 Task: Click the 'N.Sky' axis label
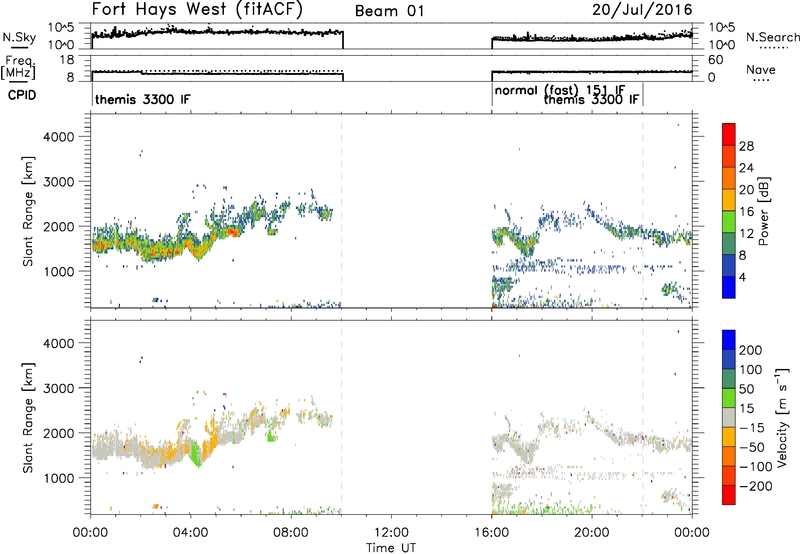pyautogui.click(x=19, y=37)
